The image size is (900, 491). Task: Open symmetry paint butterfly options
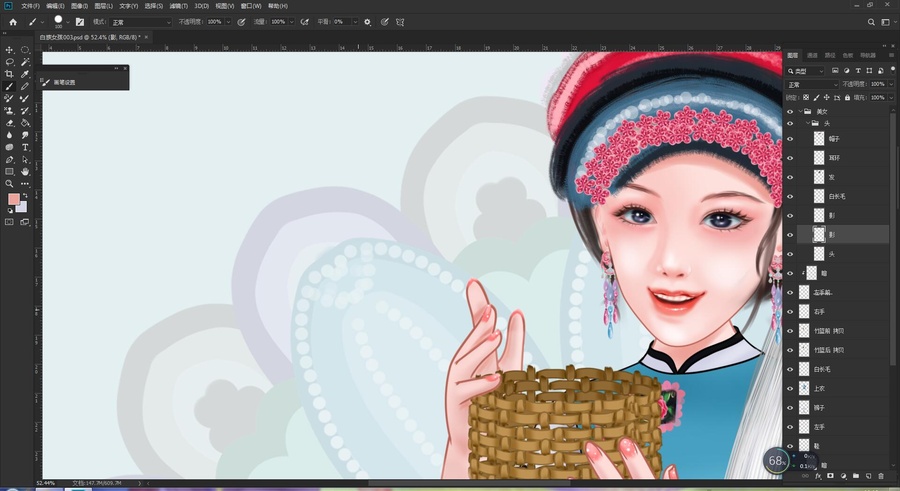pos(400,22)
